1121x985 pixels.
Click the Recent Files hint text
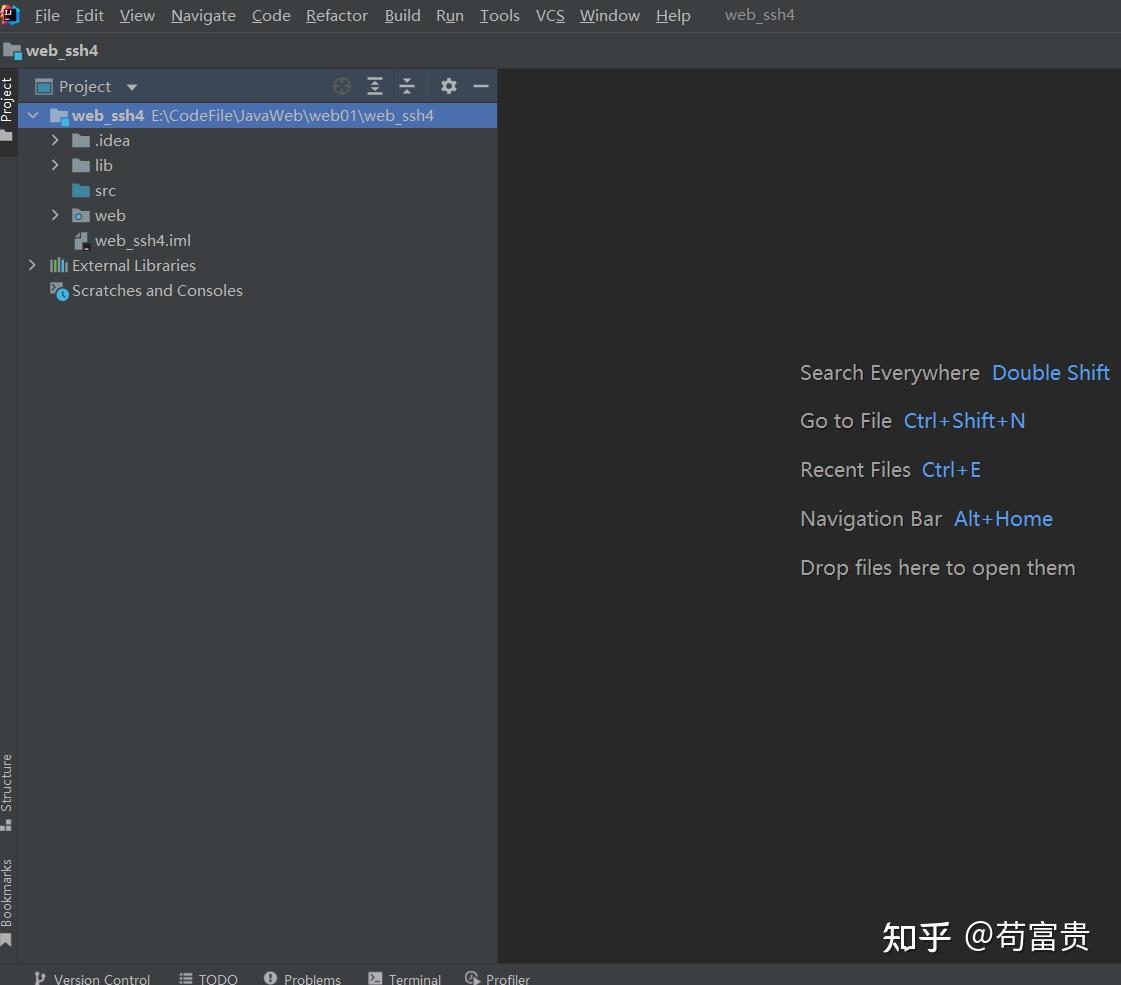point(855,470)
